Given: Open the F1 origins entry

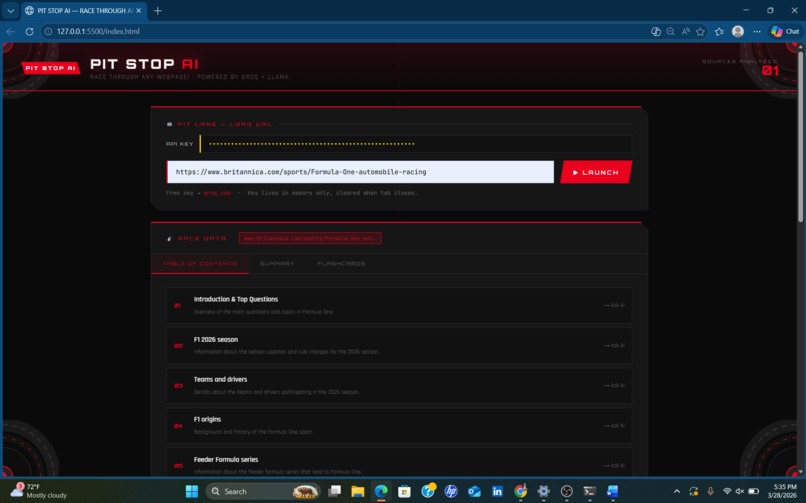Looking at the screenshot, I should point(399,425).
